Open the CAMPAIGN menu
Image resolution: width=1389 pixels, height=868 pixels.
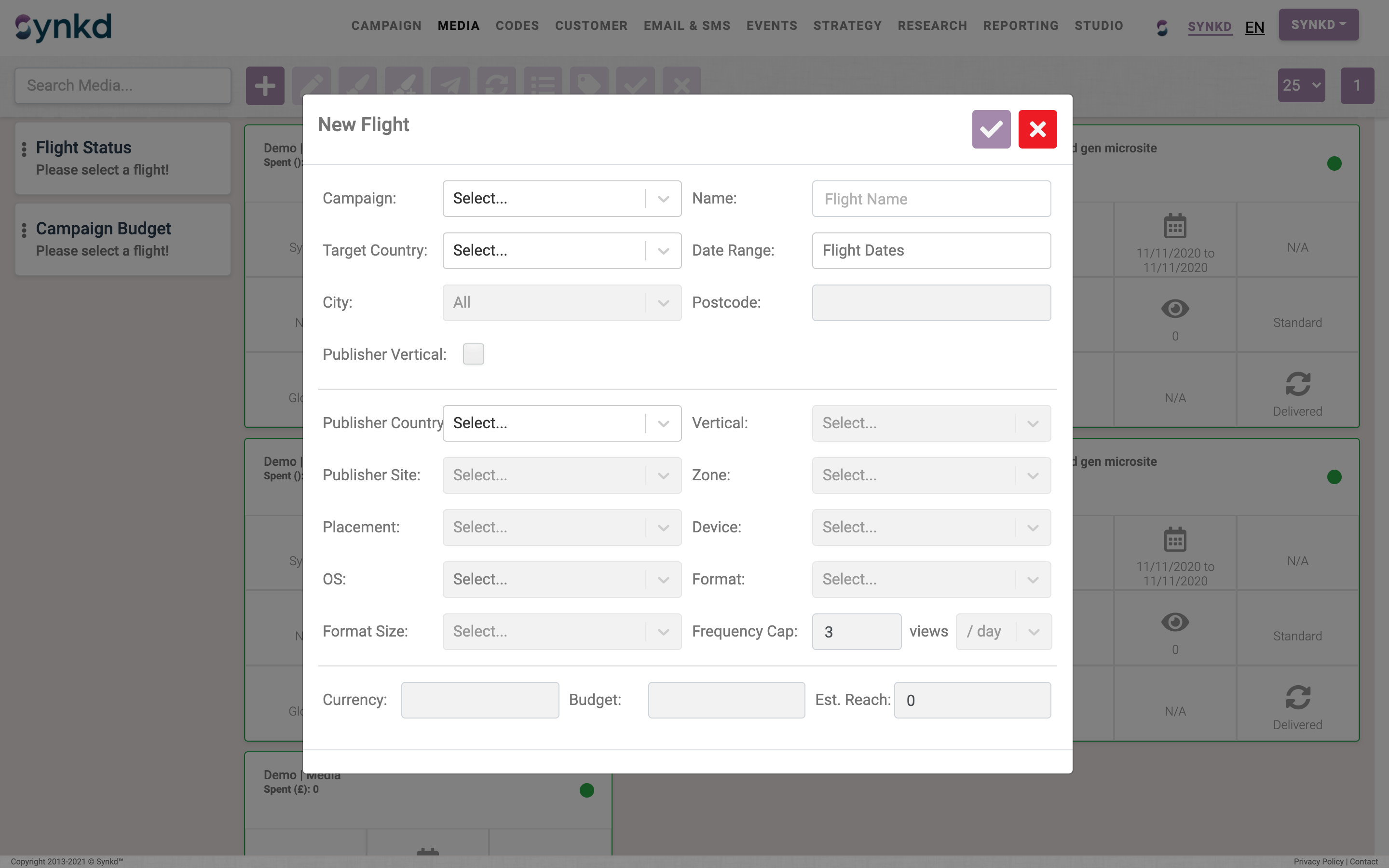386,26
